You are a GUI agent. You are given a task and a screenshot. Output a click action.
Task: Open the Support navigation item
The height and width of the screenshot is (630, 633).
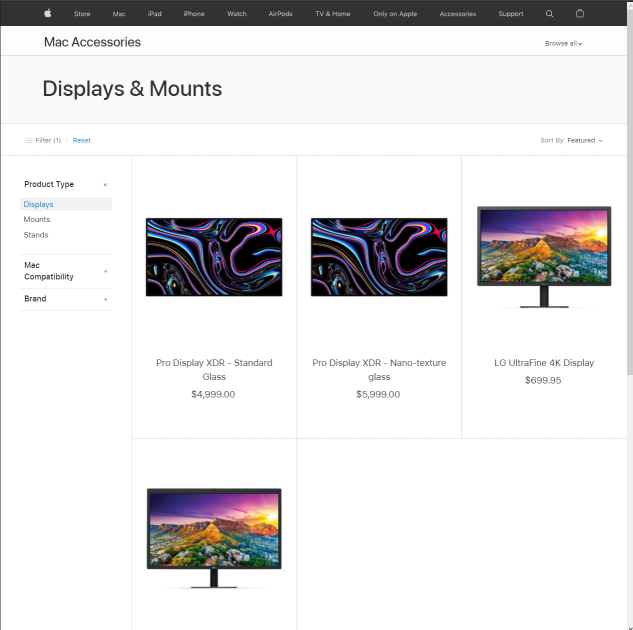click(510, 14)
